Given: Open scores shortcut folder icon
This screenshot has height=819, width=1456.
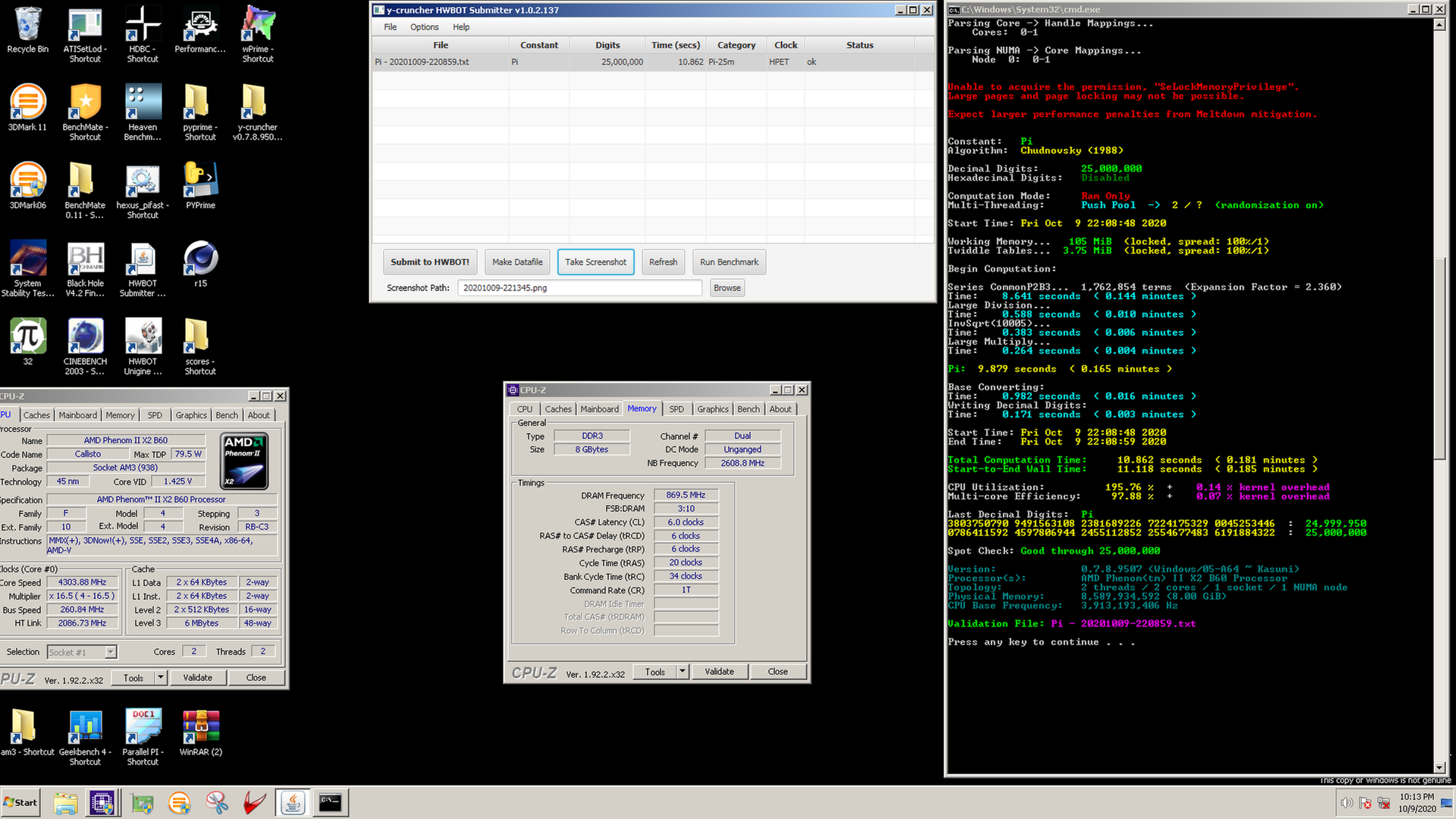Looking at the screenshot, I should click(x=200, y=347).
